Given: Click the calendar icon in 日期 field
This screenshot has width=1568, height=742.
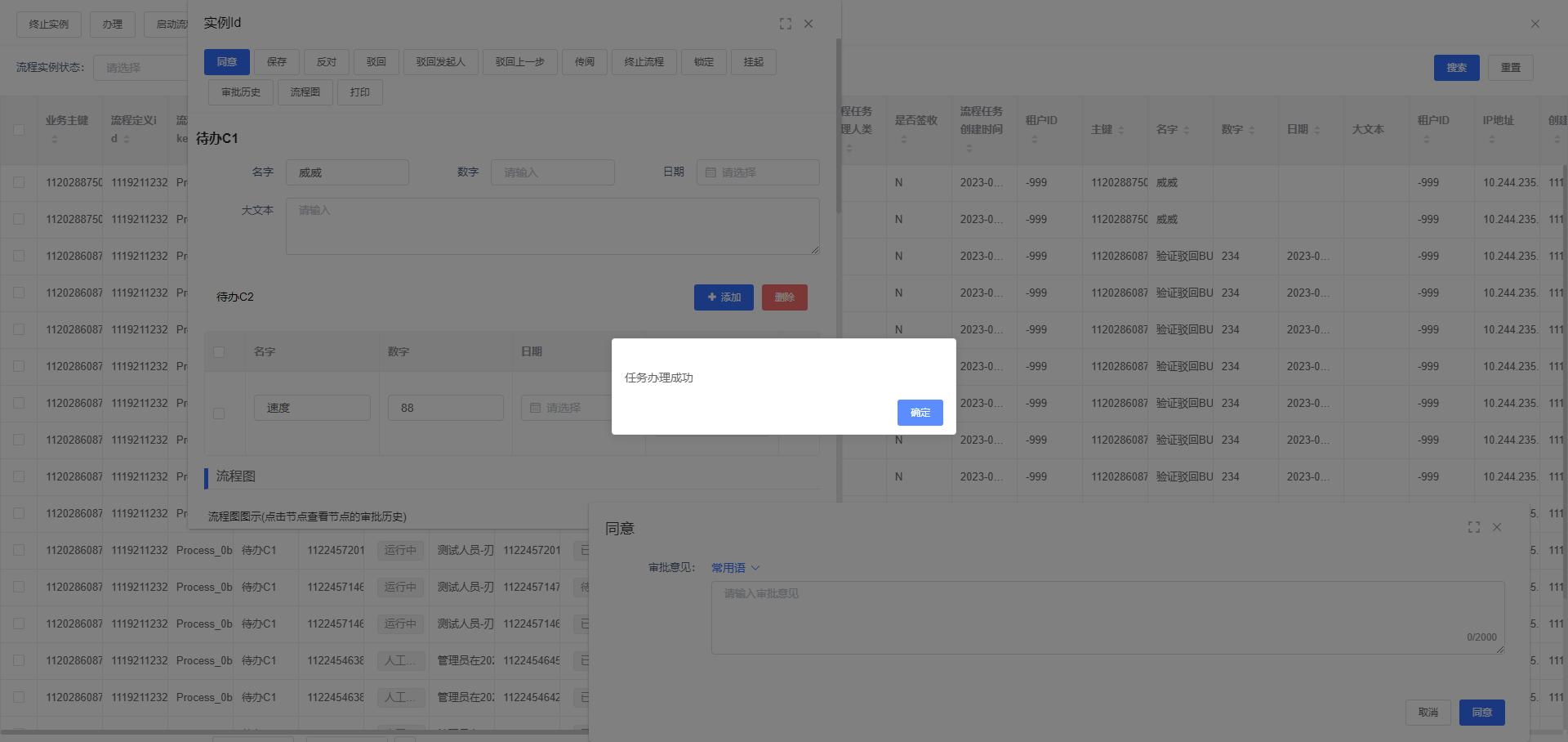Looking at the screenshot, I should tap(710, 172).
